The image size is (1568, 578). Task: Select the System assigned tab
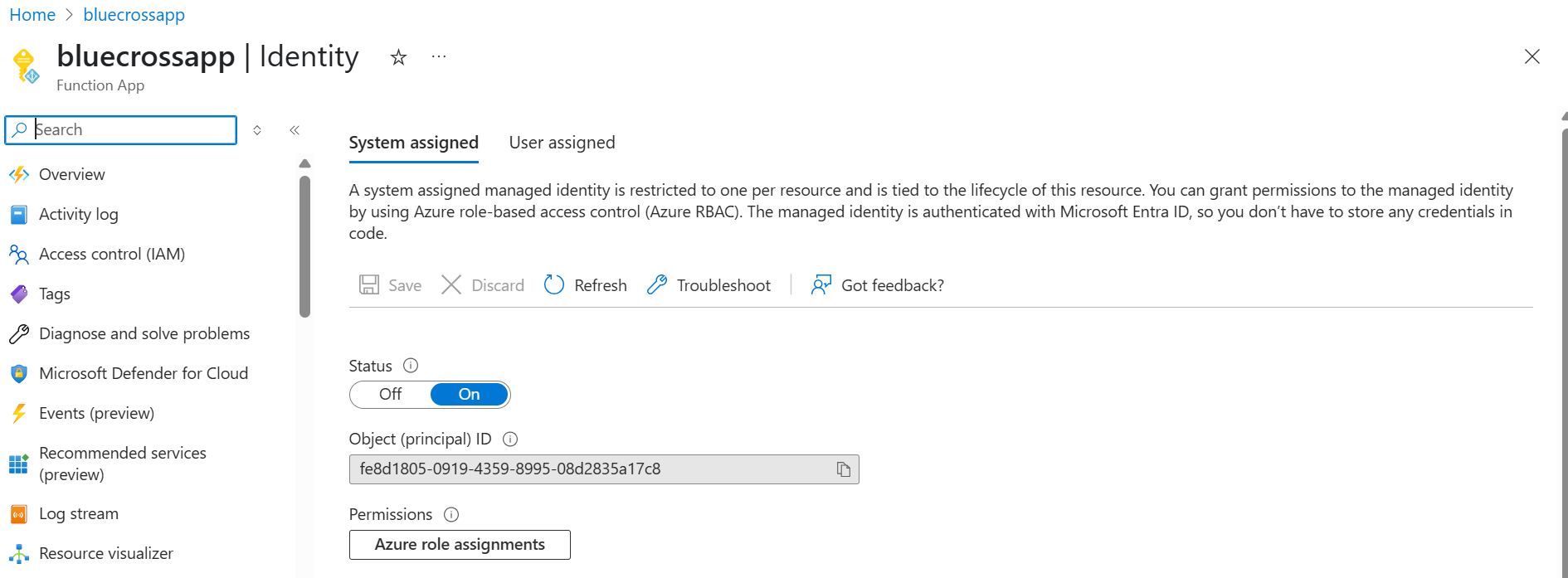point(414,143)
